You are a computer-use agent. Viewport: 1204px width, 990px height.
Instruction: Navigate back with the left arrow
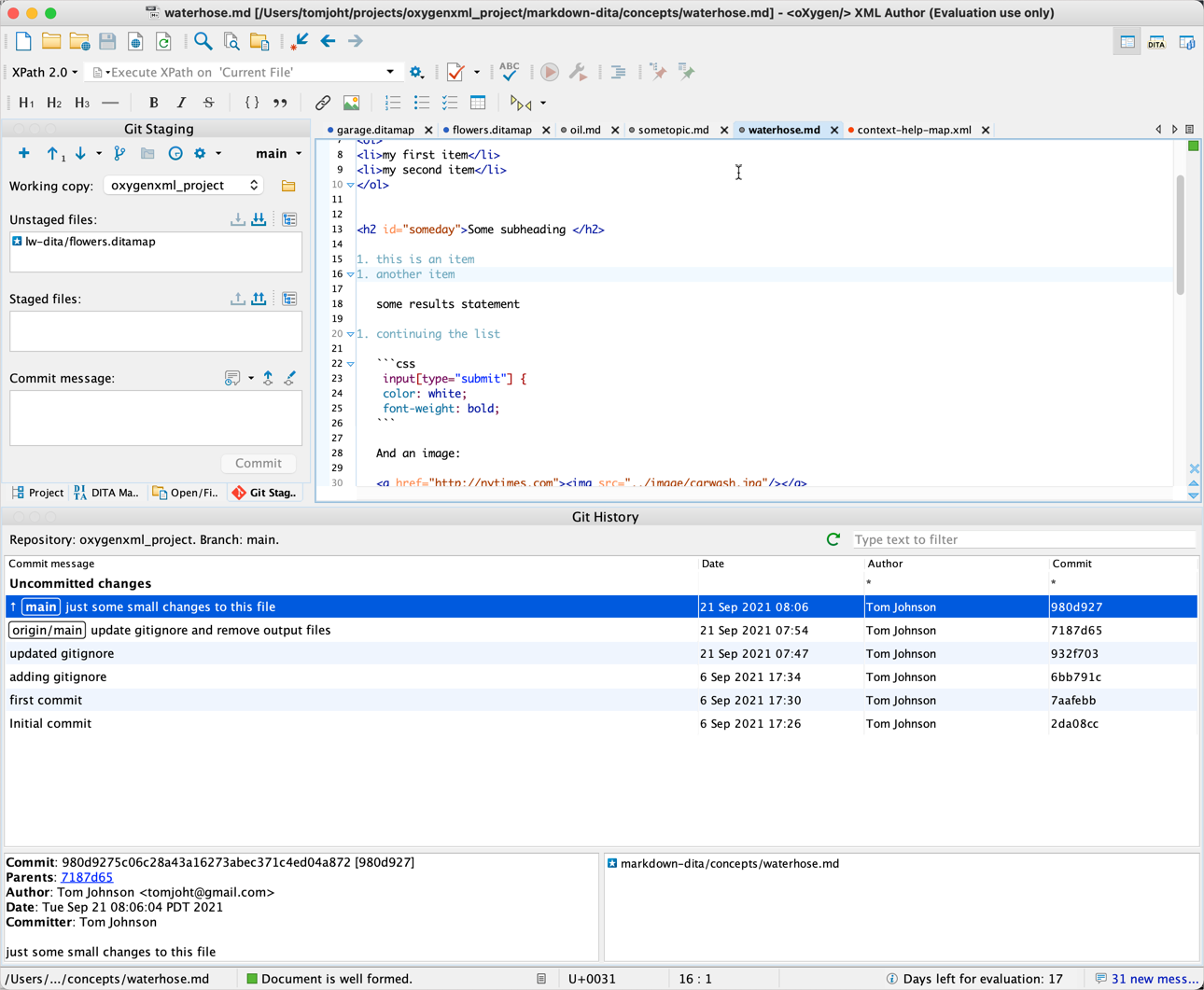[328, 41]
